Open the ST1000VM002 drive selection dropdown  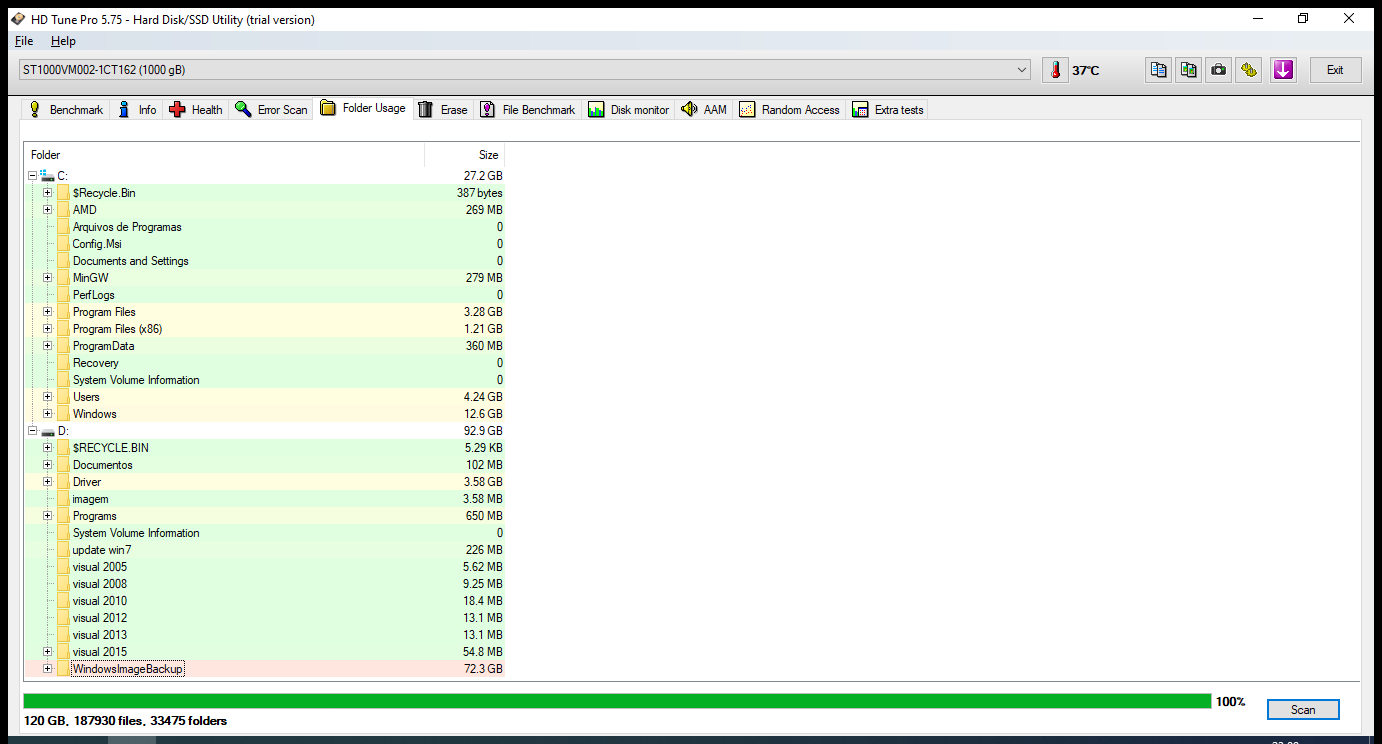tap(525, 70)
